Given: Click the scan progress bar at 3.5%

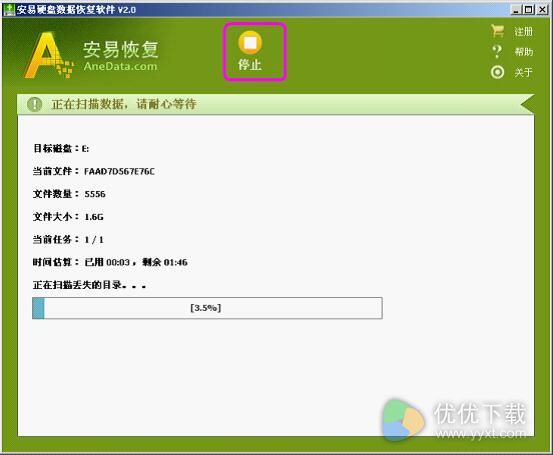Looking at the screenshot, I should click(207, 308).
